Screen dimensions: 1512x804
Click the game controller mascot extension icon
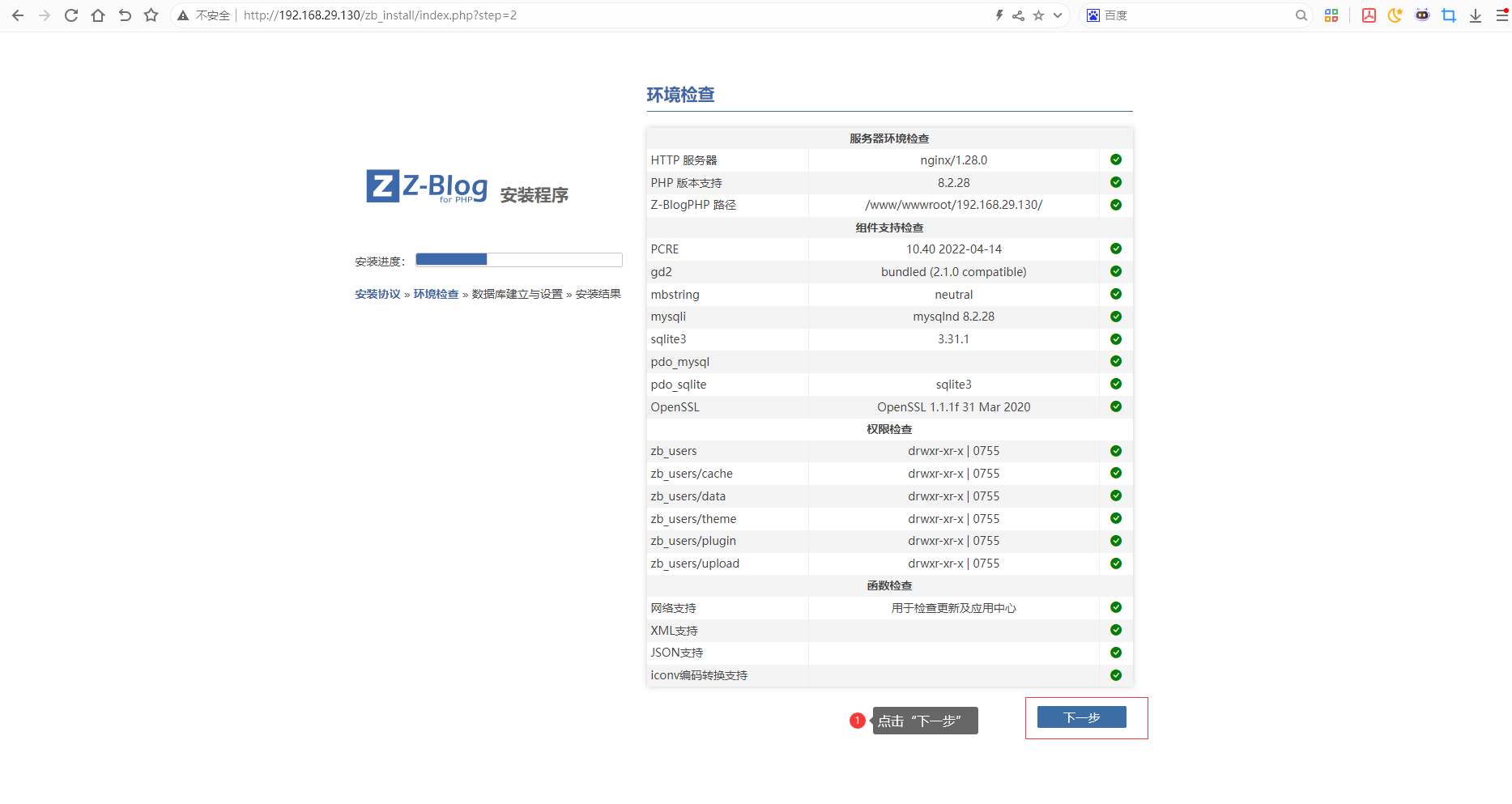tap(1422, 15)
